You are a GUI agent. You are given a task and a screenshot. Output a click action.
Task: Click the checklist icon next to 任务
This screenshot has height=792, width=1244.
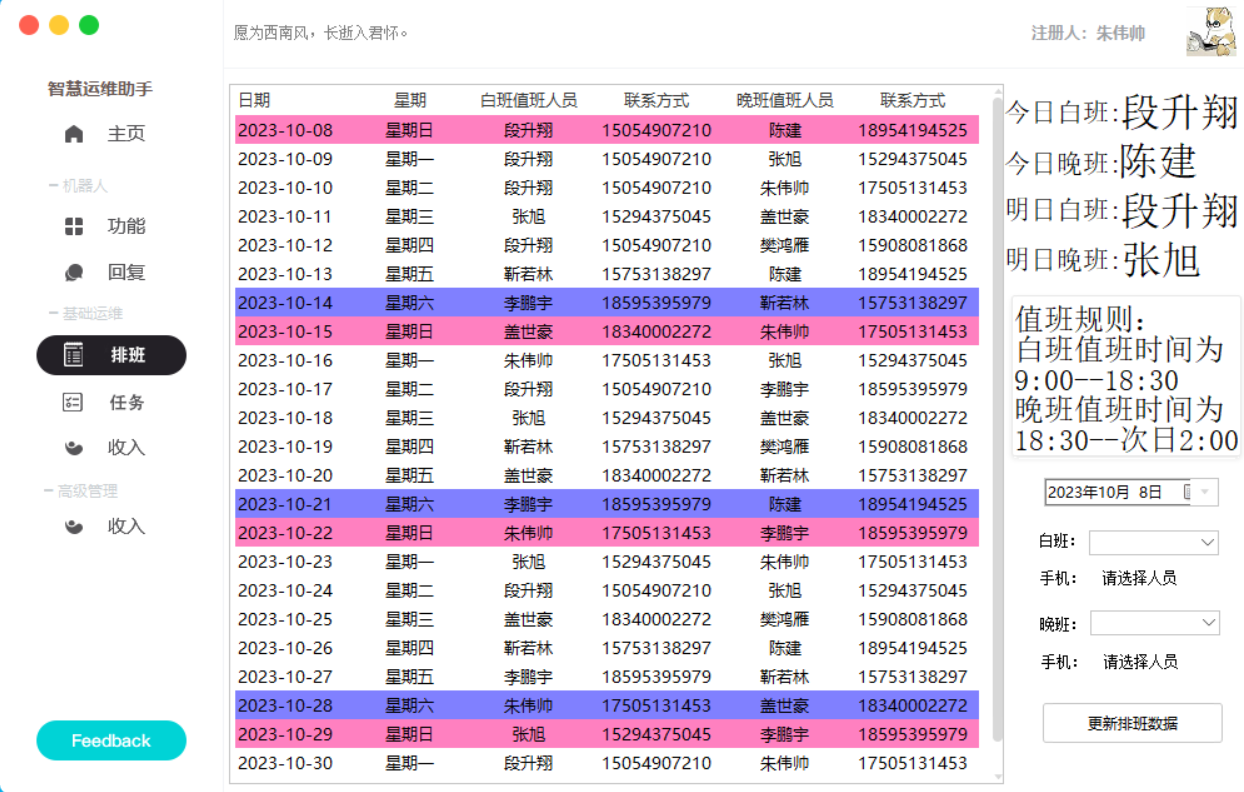[73, 402]
